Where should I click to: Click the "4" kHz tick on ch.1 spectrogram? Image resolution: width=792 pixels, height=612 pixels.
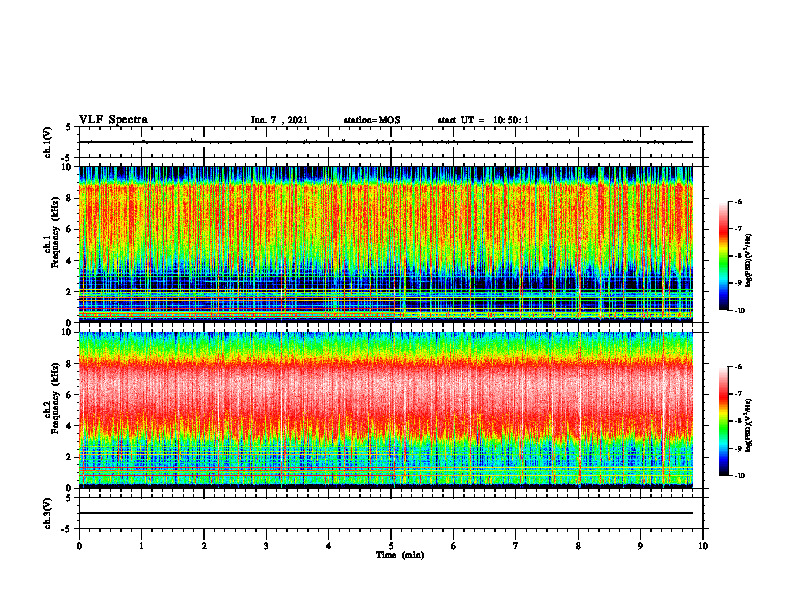(x=70, y=261)
